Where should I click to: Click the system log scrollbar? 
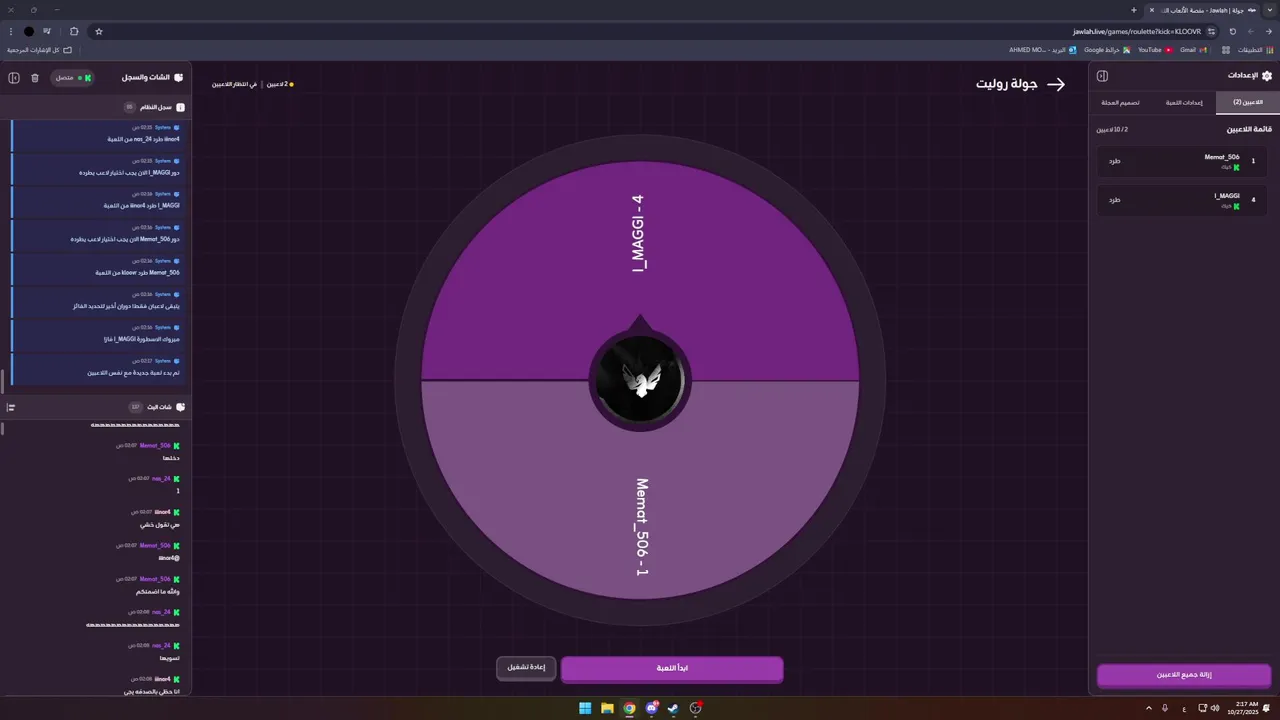point(3,381)
